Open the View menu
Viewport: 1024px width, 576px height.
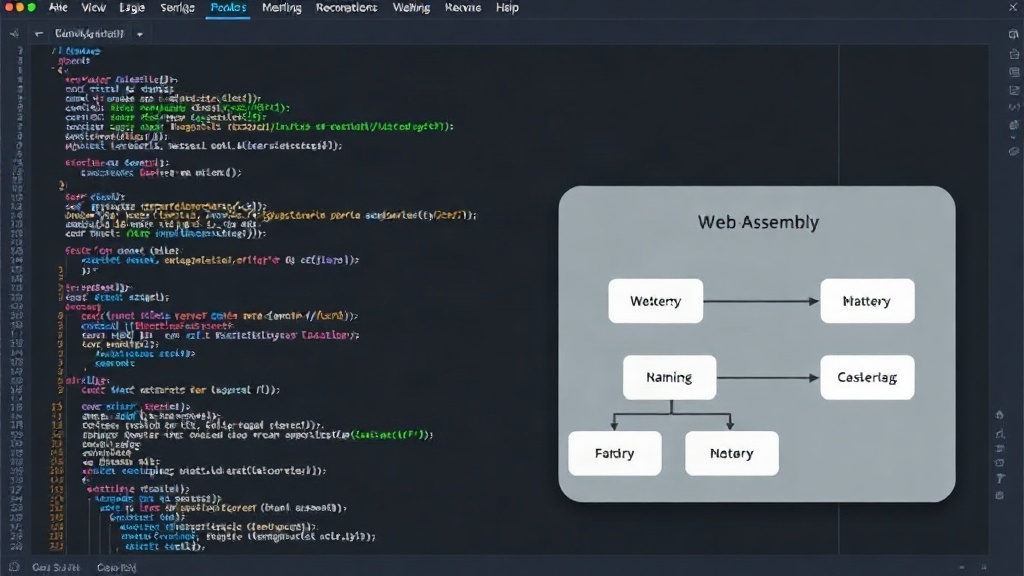pyautogui.click(x=93, y=8)
